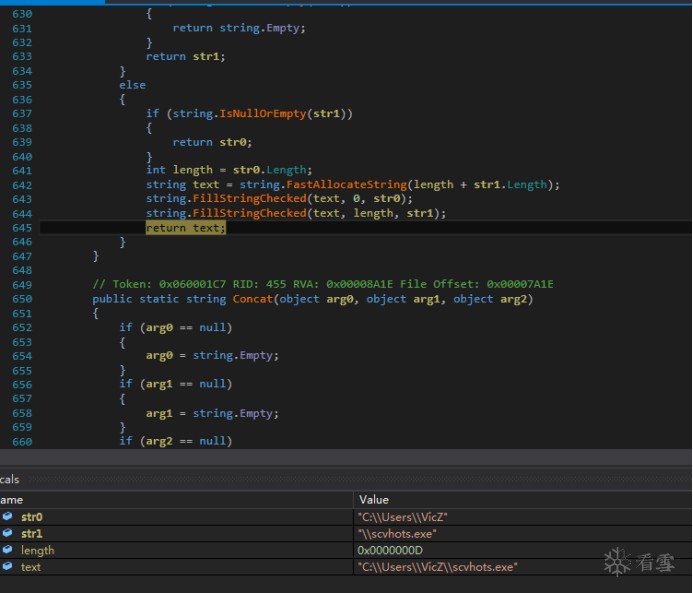Click IsNullOrEmpty method on line 637

[263, 114]
